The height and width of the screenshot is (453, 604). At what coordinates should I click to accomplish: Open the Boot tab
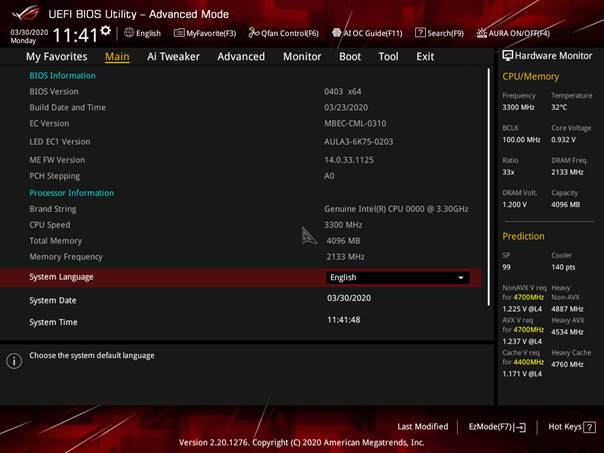[350, 57]
